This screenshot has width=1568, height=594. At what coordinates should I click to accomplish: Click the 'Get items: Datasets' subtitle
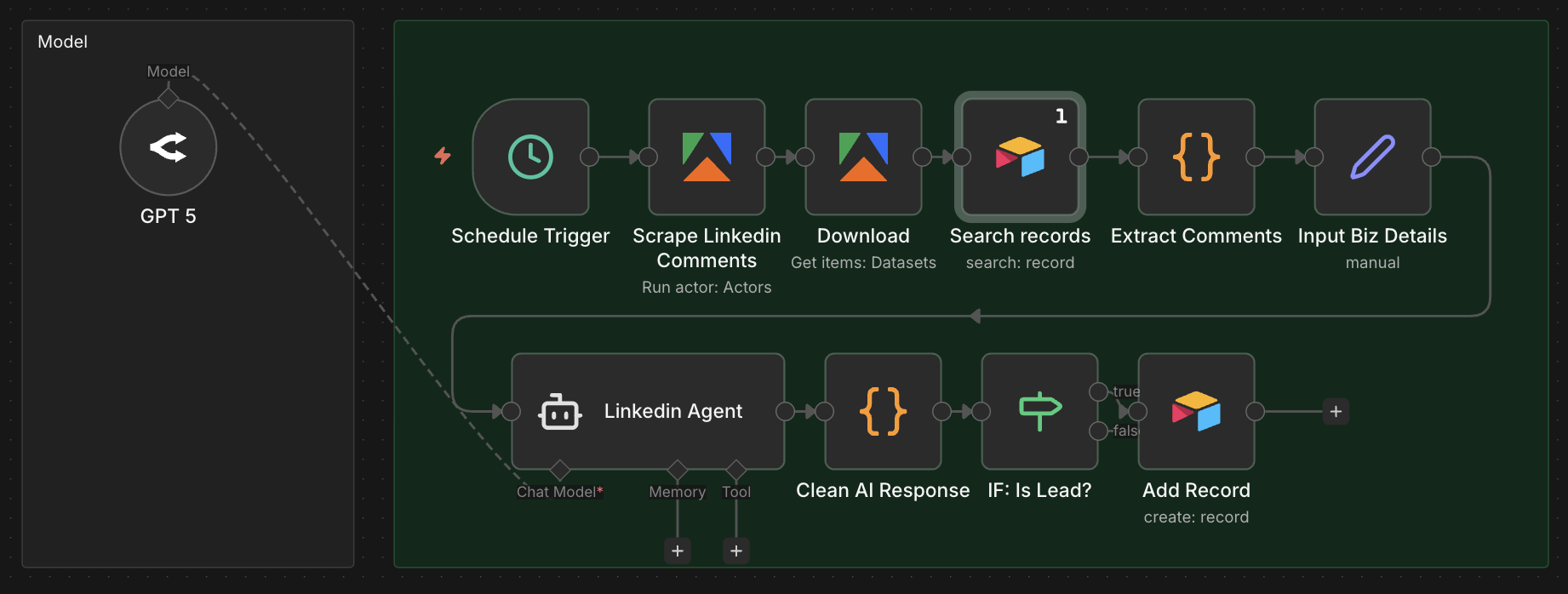coord(863,263)
